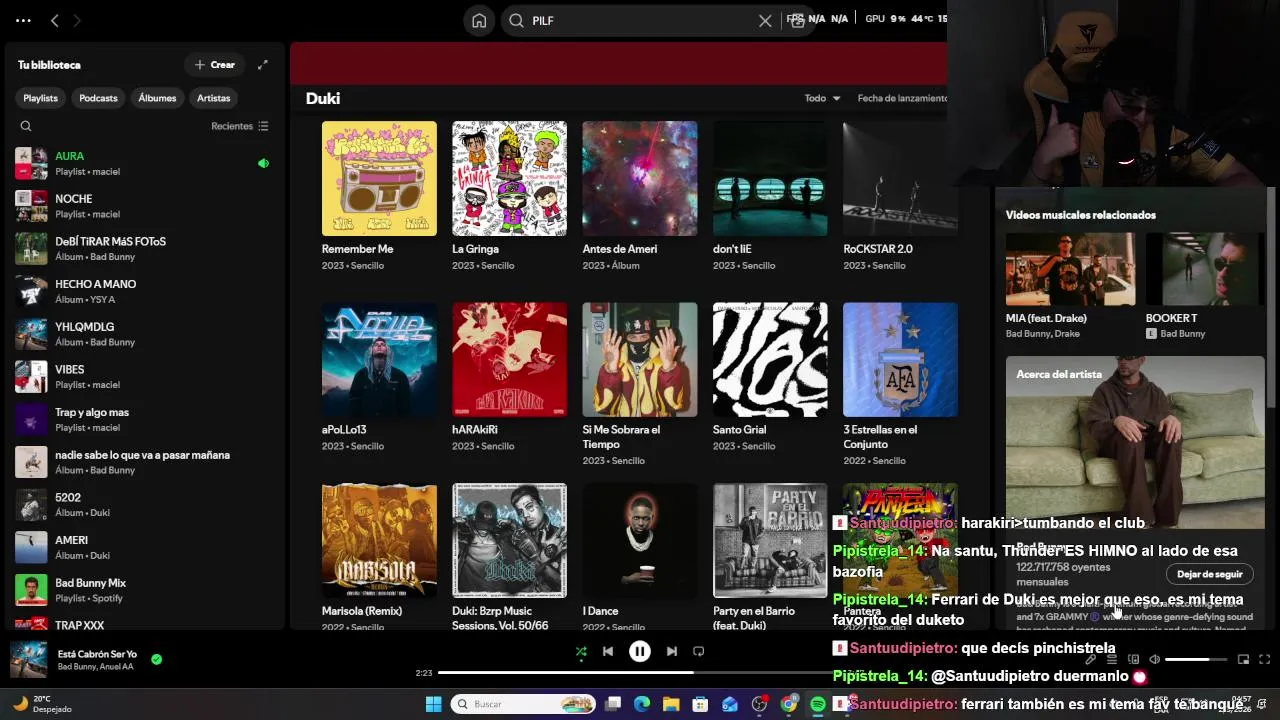Open YHLQMDLG album in library
Viewport: 1280px width, 720px height.
[x=142, y=334]
